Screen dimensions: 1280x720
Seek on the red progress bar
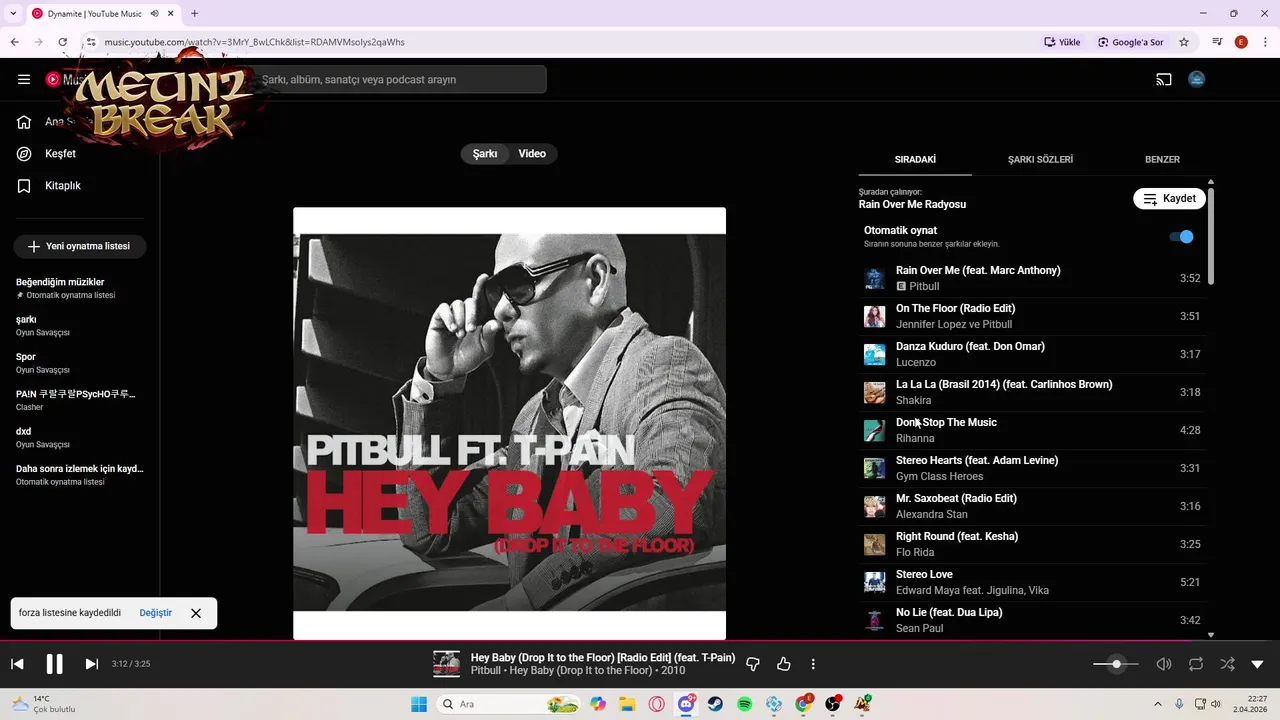tap(640, 641)
